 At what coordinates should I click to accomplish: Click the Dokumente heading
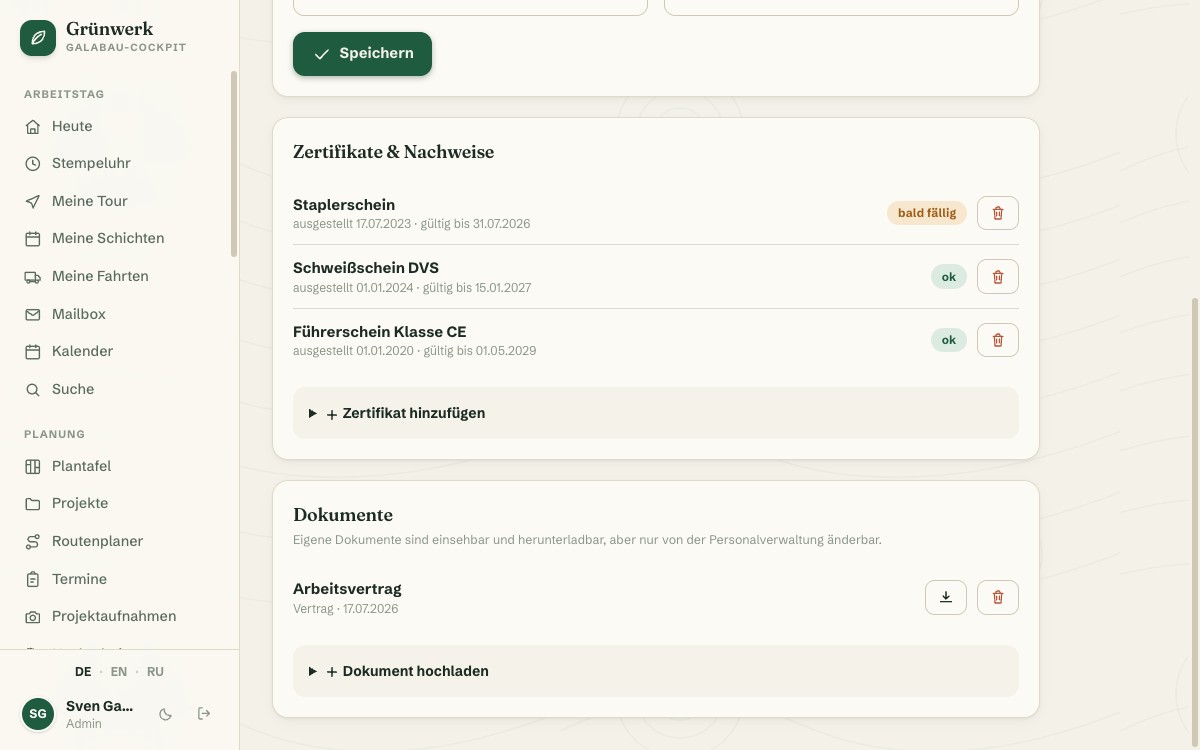click(343, 515)
